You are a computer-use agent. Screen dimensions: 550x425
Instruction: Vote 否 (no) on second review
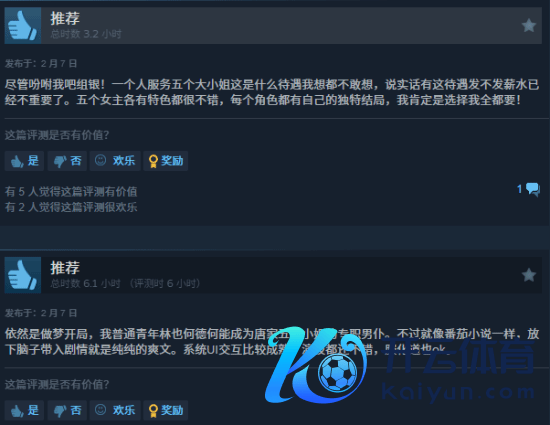tap(67, 410)
